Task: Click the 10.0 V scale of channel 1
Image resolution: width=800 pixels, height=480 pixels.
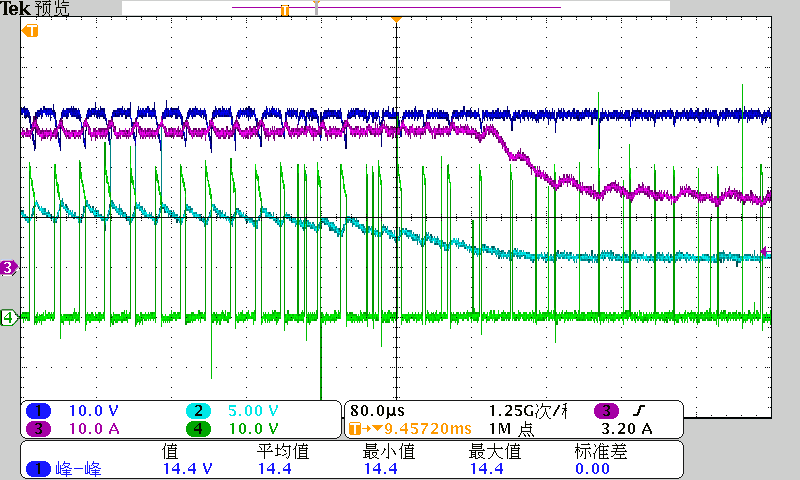Action: point(93,411)
